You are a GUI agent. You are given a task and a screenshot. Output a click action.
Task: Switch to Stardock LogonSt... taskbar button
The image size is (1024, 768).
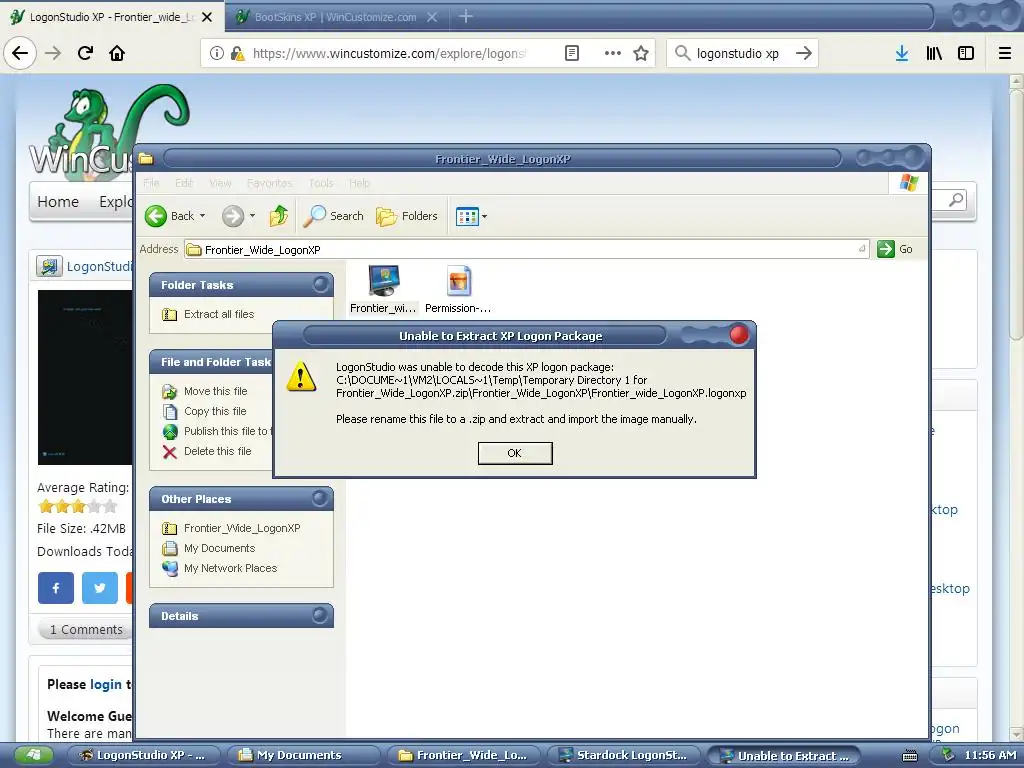pyautogui.click(x=623, y=756)
